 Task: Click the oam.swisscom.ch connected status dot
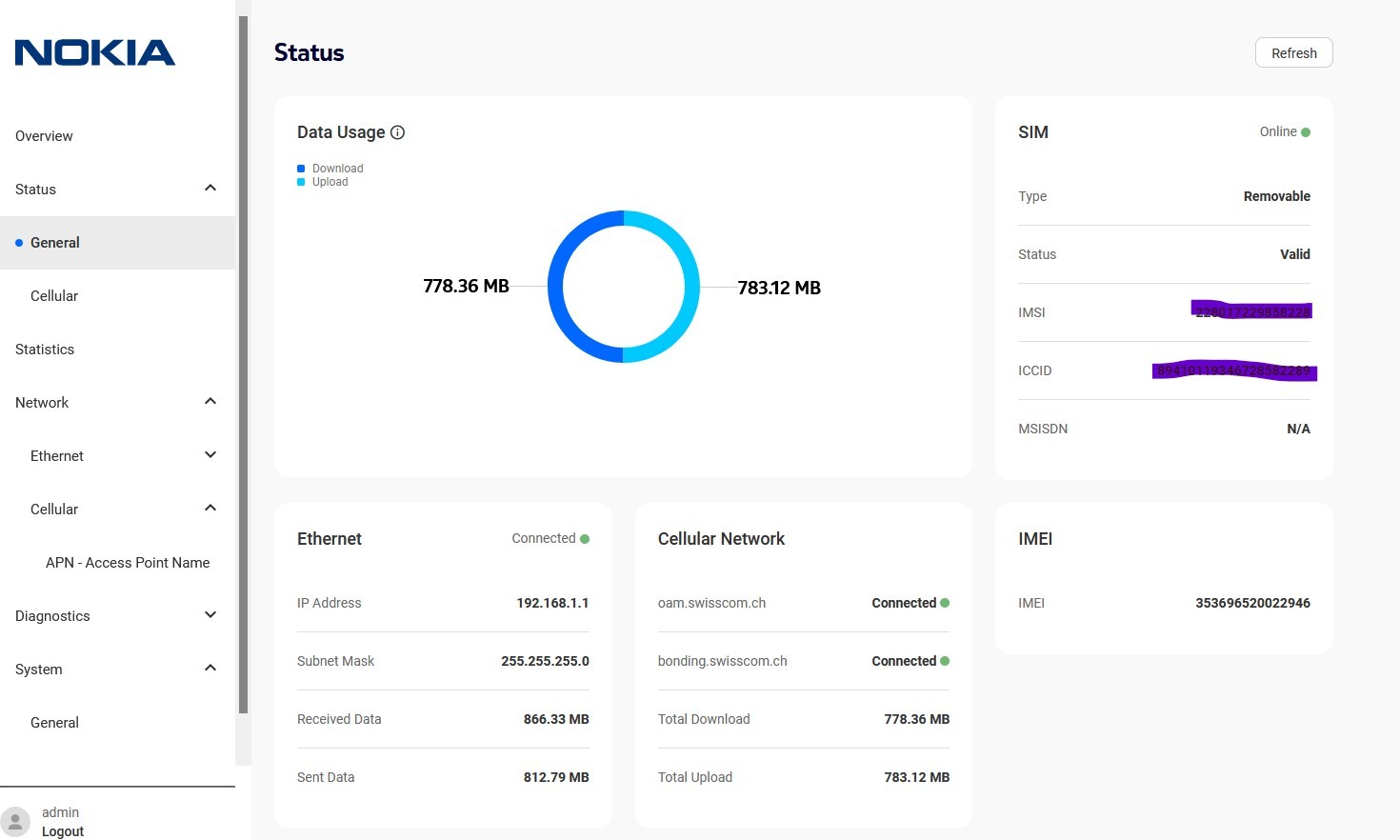click(x=945, y=603)
